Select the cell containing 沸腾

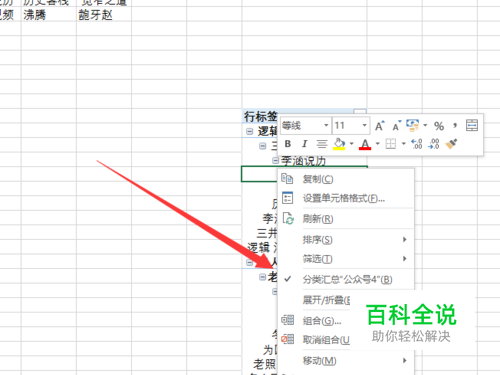point(49,15)
